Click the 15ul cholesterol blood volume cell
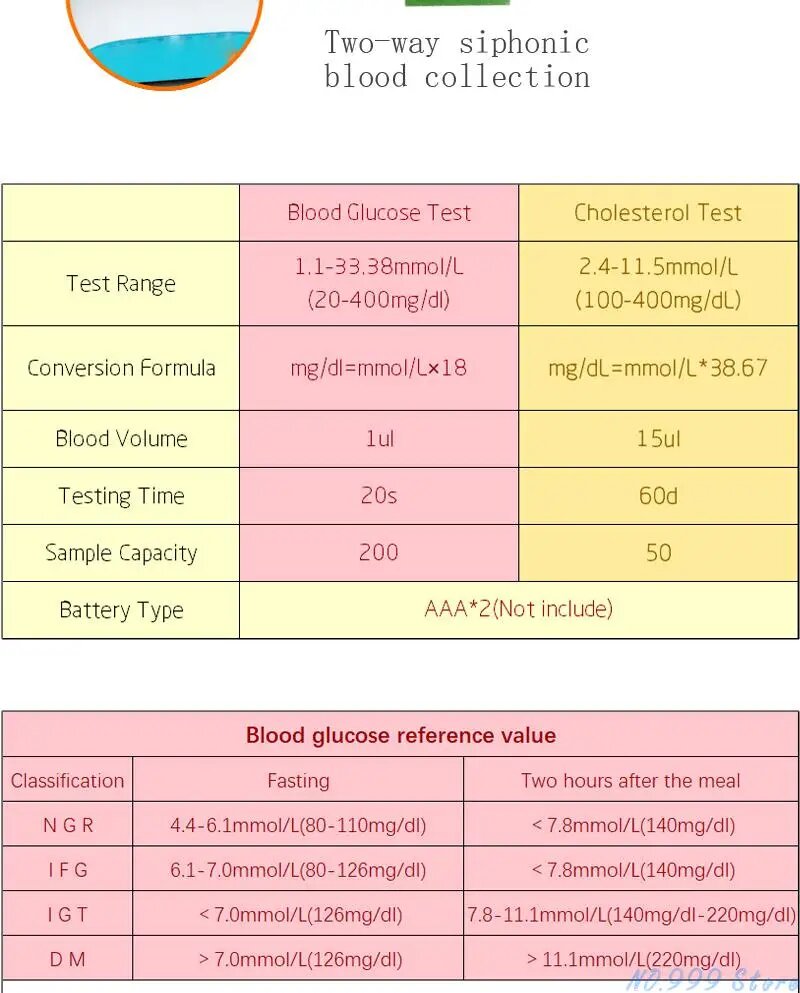 (658, 439)
